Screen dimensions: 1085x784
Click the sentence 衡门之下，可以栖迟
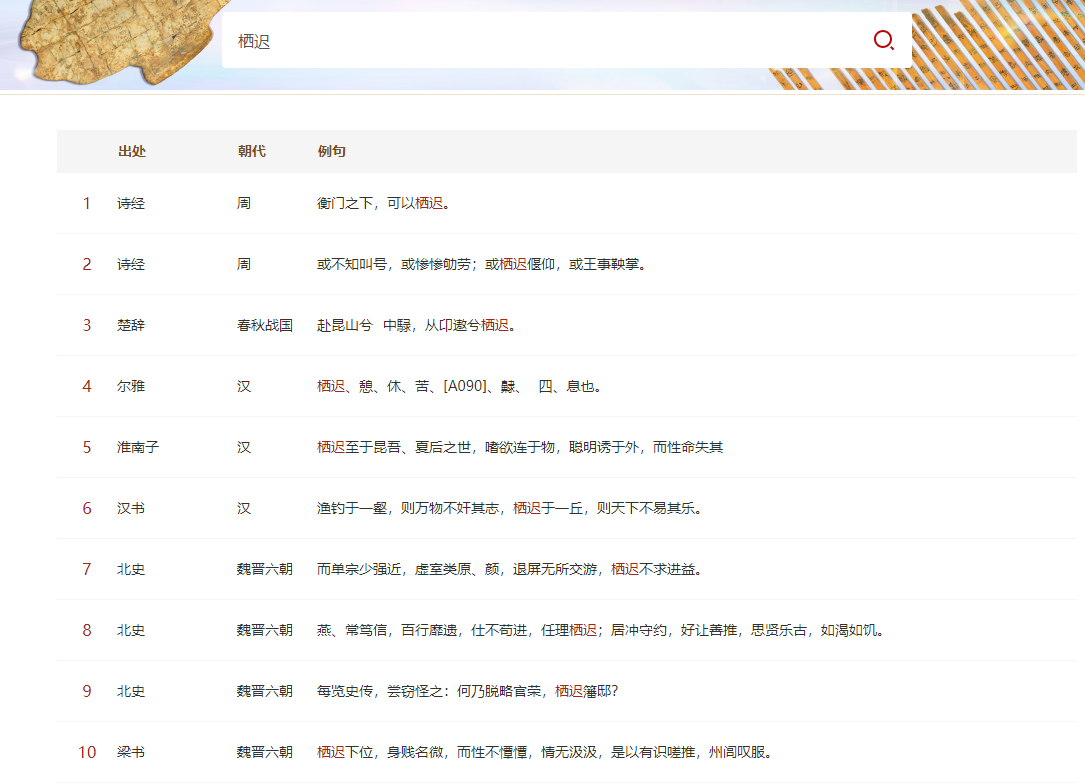point(383,203)
